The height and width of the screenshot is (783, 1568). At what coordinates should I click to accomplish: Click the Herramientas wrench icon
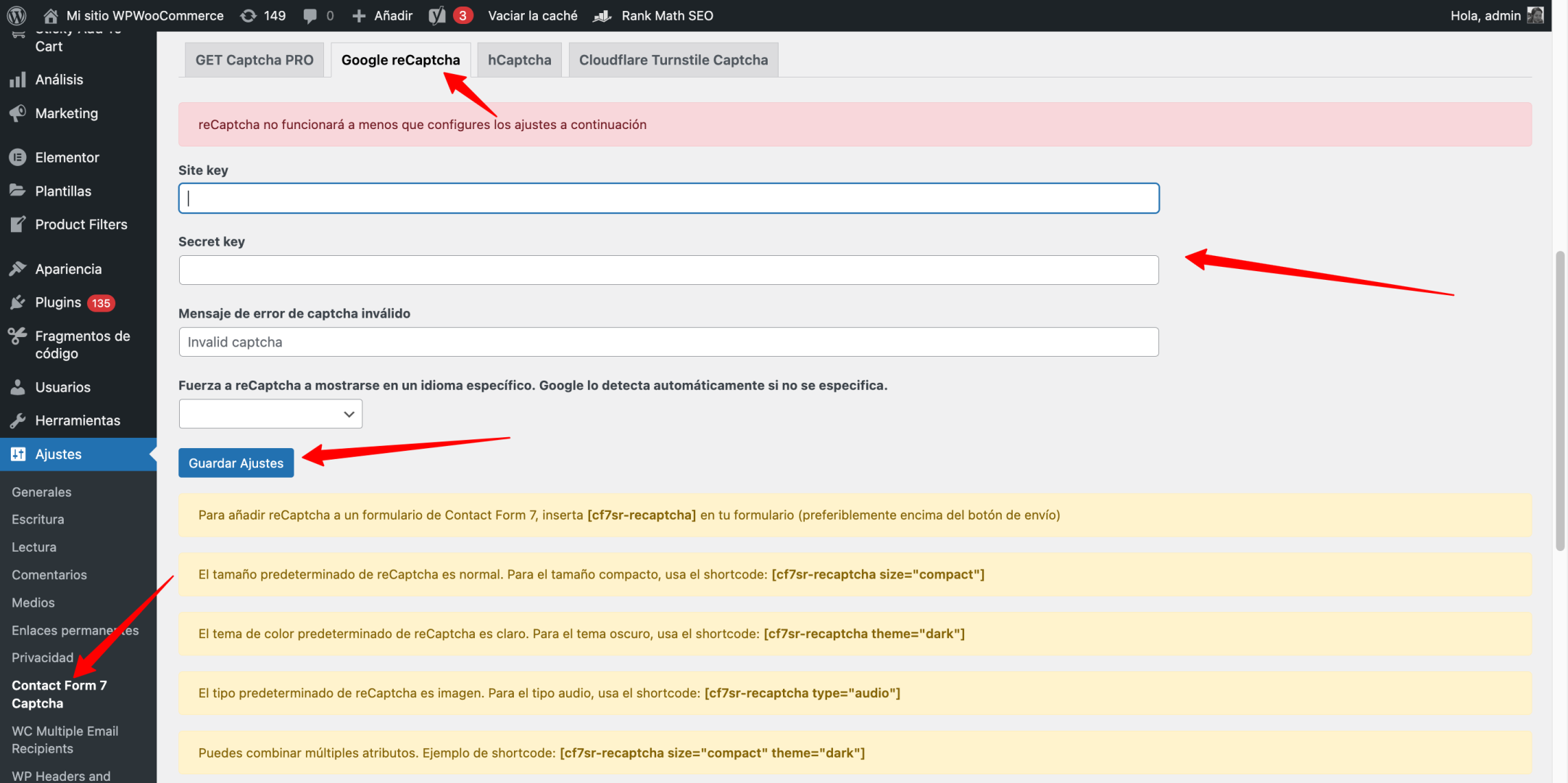(x=17, y=420)
